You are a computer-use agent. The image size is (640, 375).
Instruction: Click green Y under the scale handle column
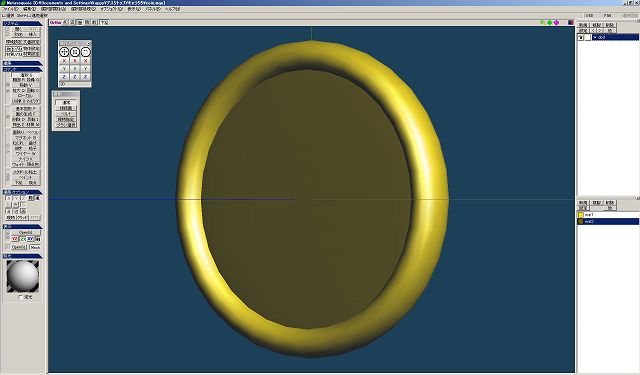point(75,69)
